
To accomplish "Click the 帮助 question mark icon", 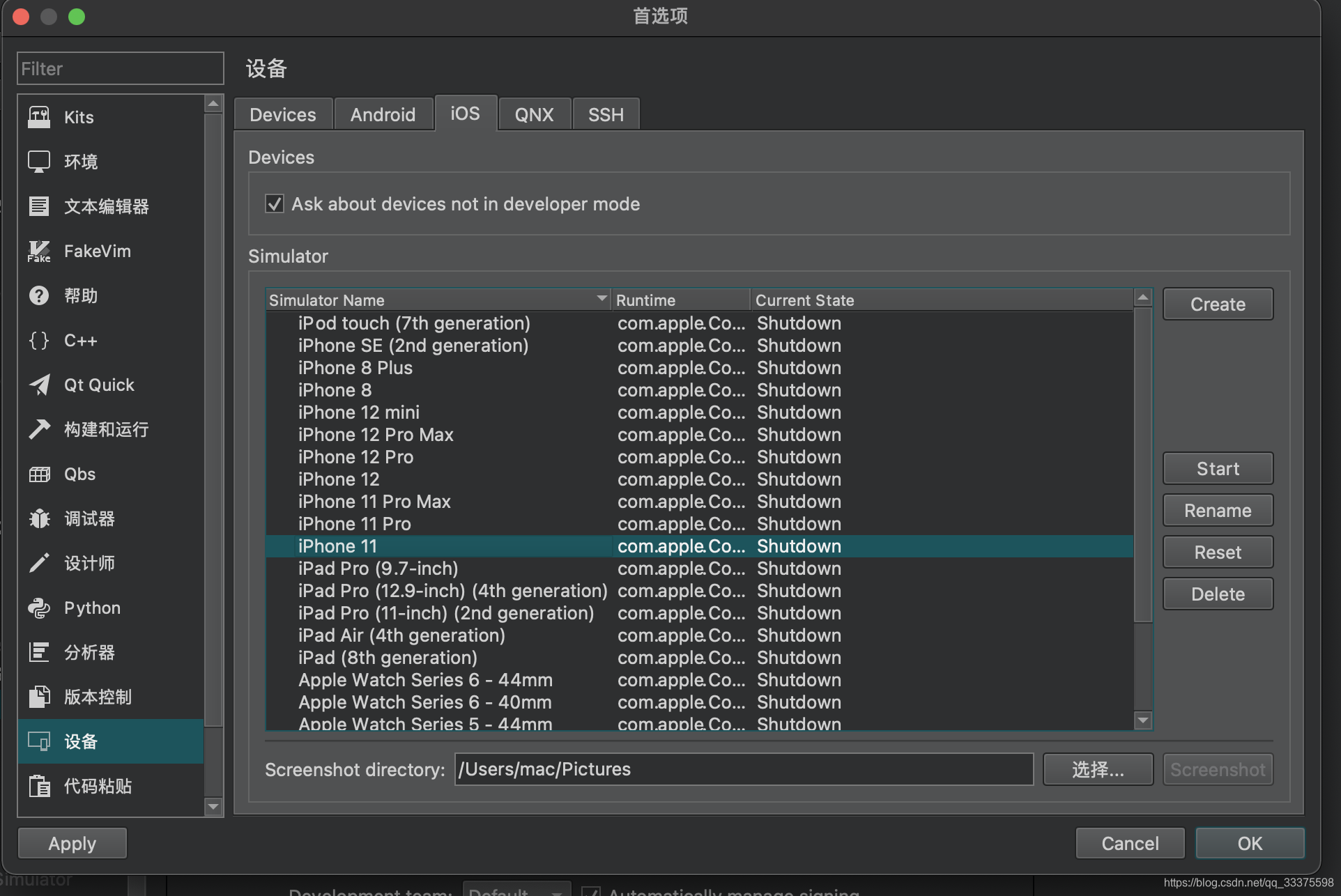I will coord(39,295).
